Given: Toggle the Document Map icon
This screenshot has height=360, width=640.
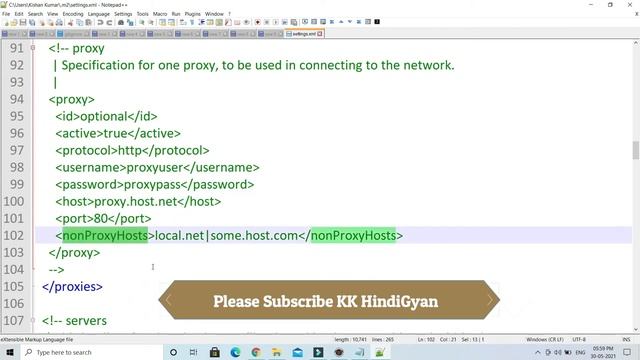Looking at the screenshot, I should [219, 22].
